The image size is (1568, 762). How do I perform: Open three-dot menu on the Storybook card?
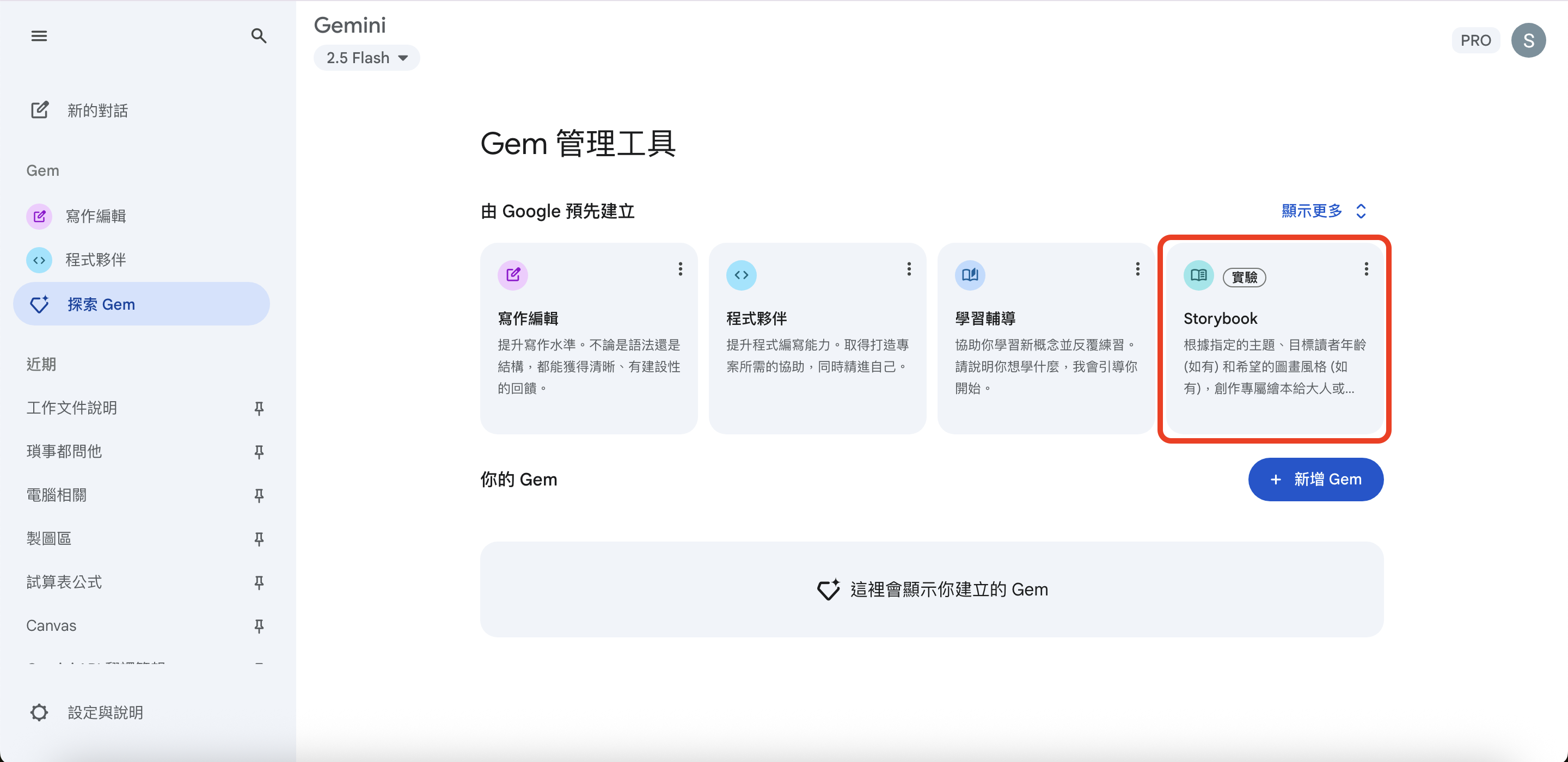pos(1366,269)
